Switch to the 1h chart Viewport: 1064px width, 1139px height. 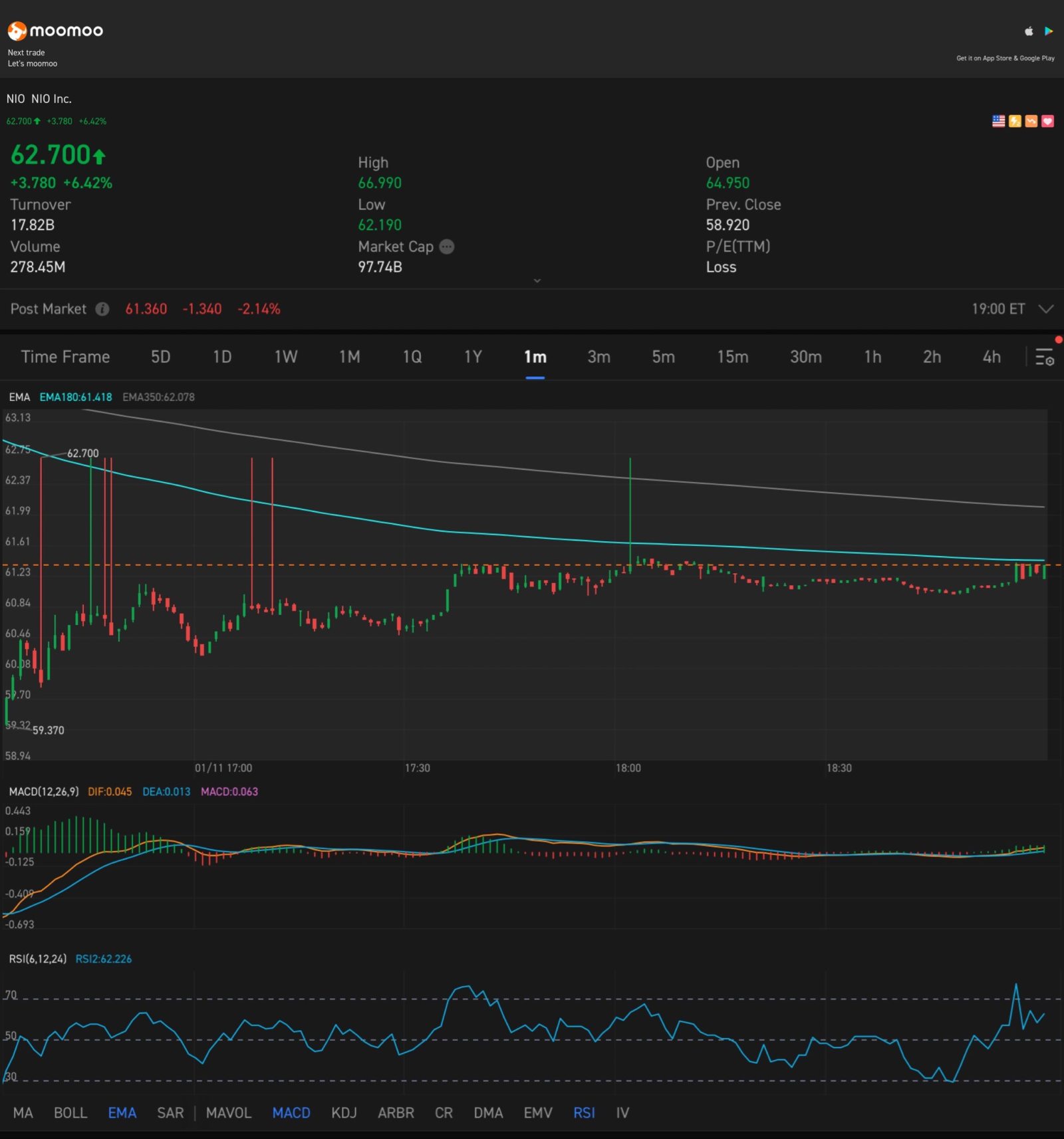[x=873, y=357]
